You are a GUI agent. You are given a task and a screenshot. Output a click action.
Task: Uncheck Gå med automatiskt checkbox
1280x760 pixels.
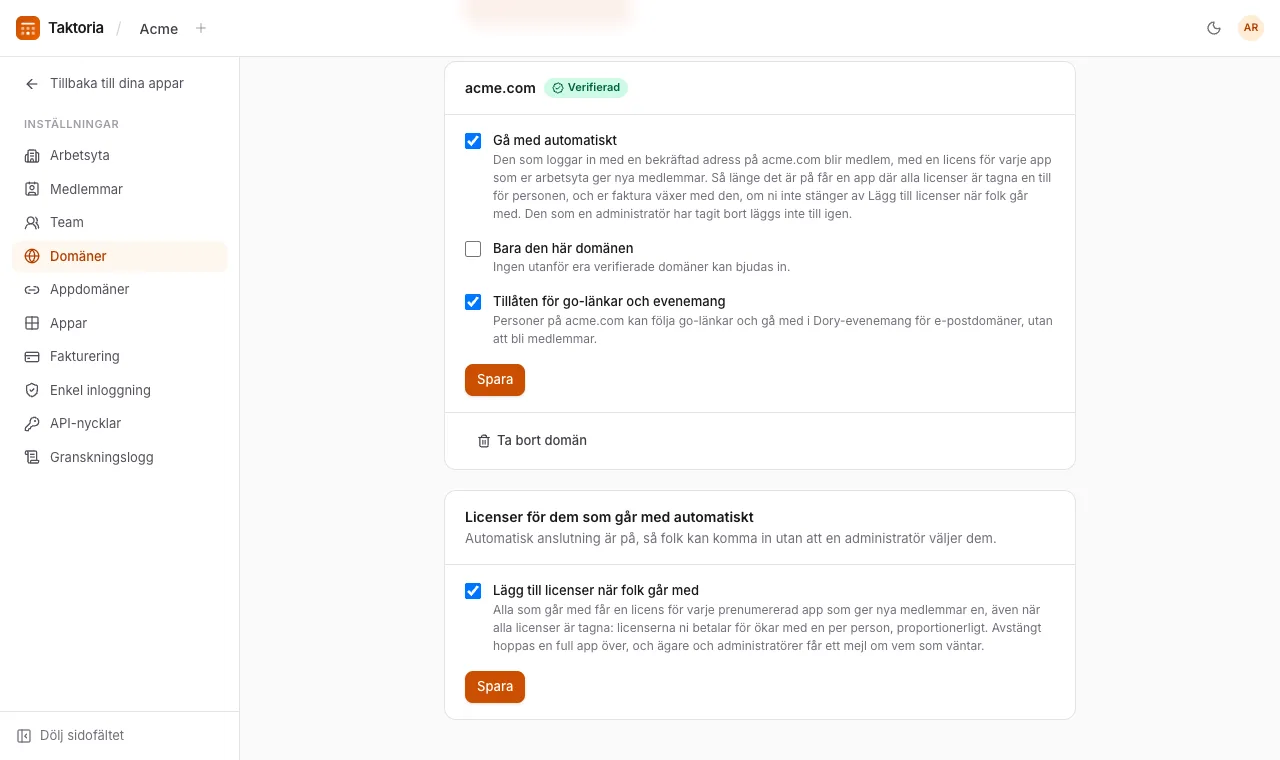(x=473, y=141)
